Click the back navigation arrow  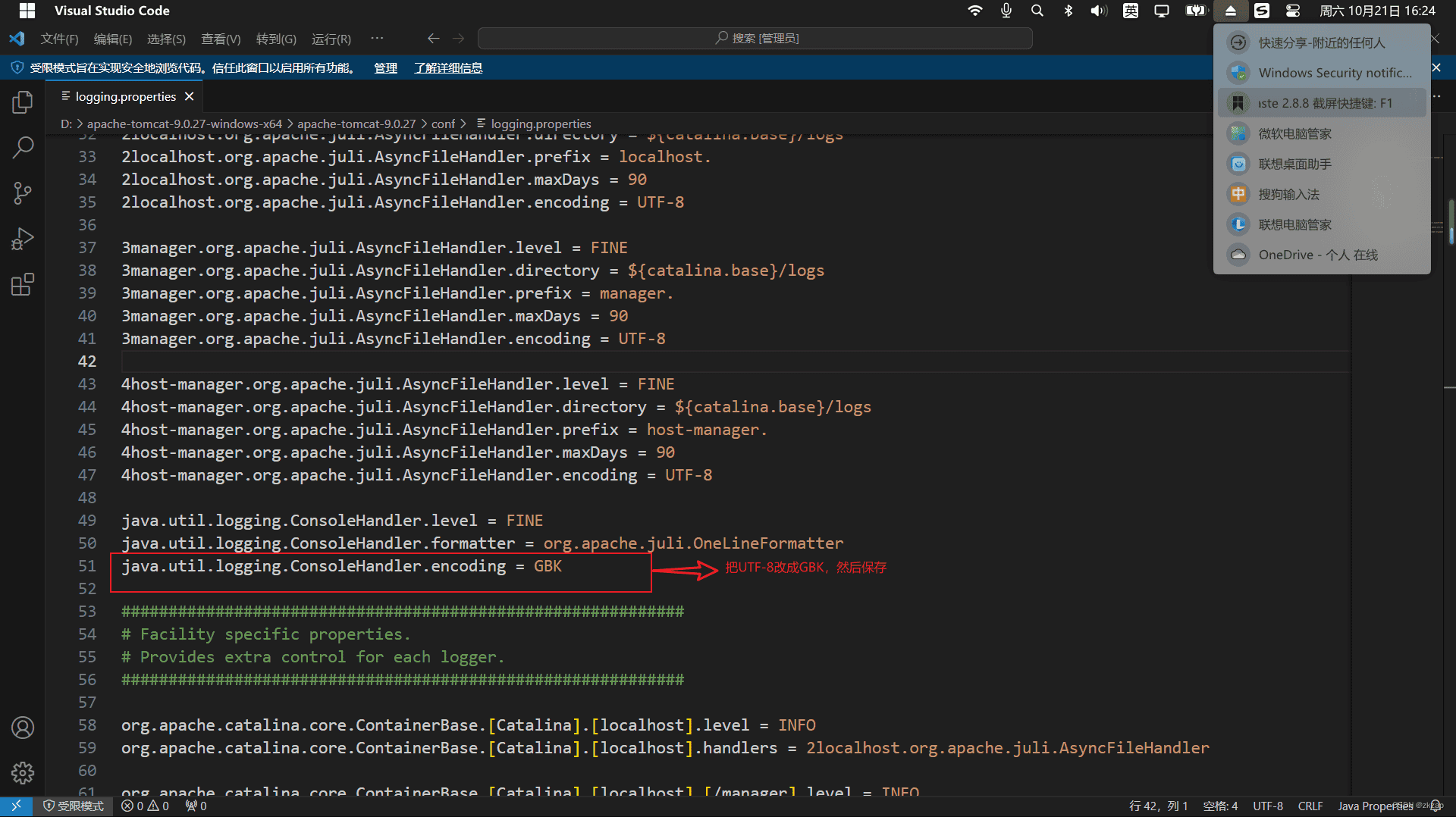(x=433, y=39)
